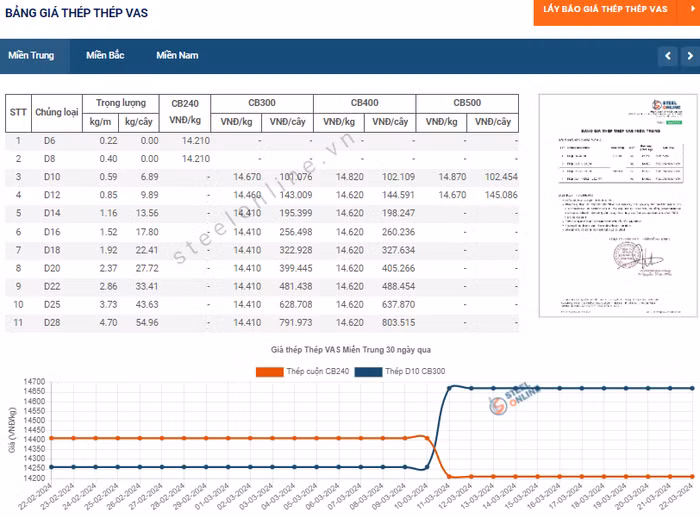This screenshot has height=518, width=700.
Task: Click 399.445 CB300 value in D20 row
Action: click(x=296, y=268)
